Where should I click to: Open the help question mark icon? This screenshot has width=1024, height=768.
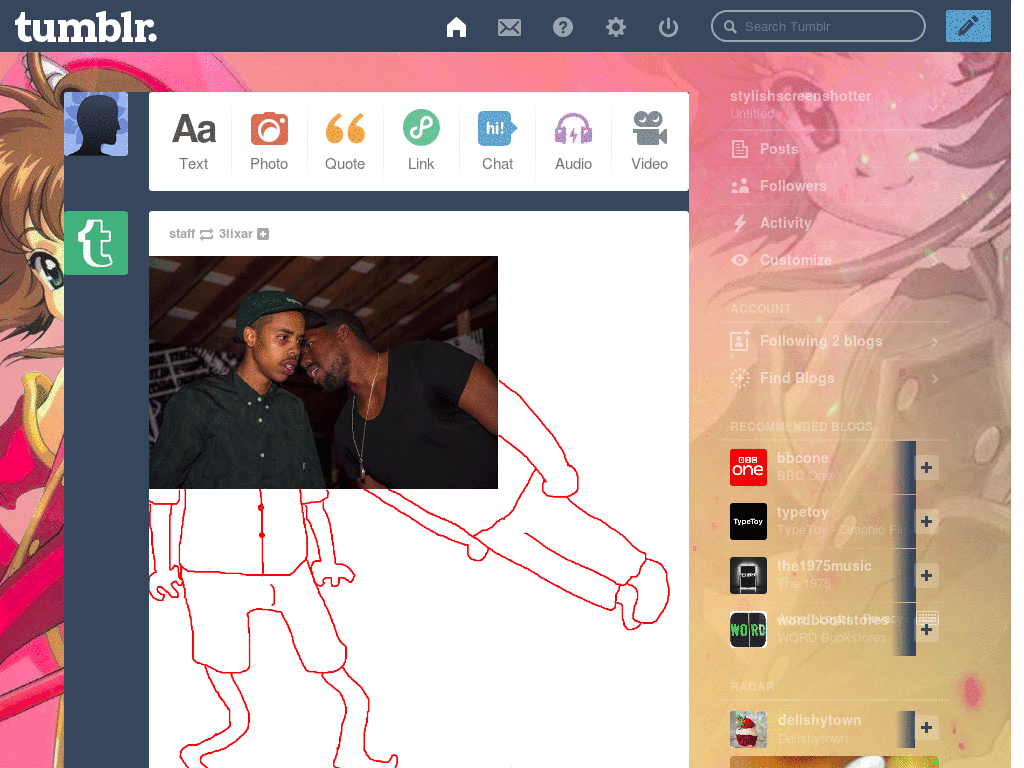pos(563,27)
